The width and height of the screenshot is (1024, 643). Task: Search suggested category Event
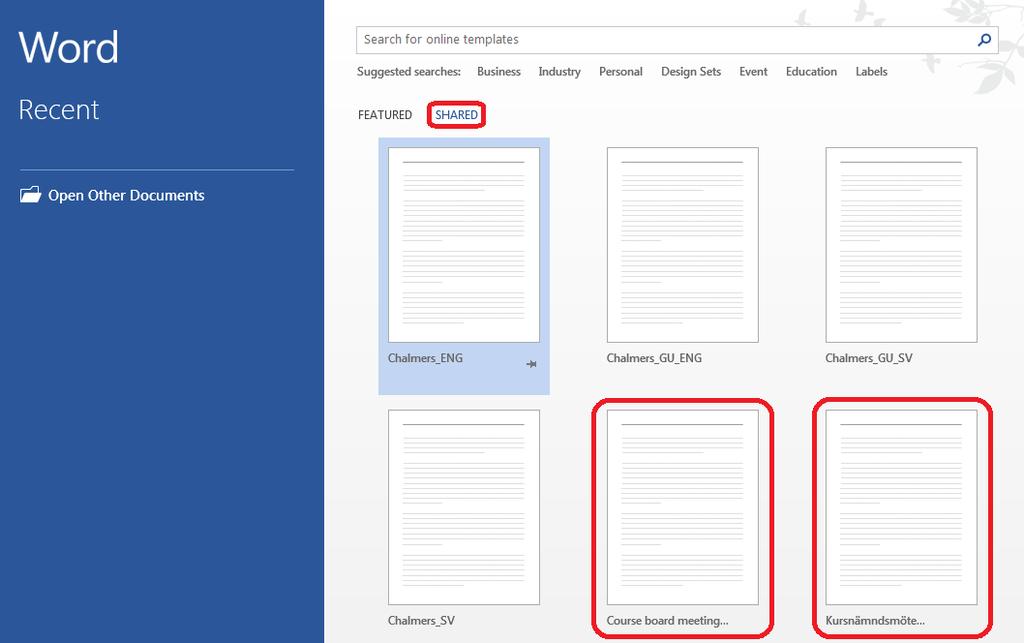(x=753, y=72)
